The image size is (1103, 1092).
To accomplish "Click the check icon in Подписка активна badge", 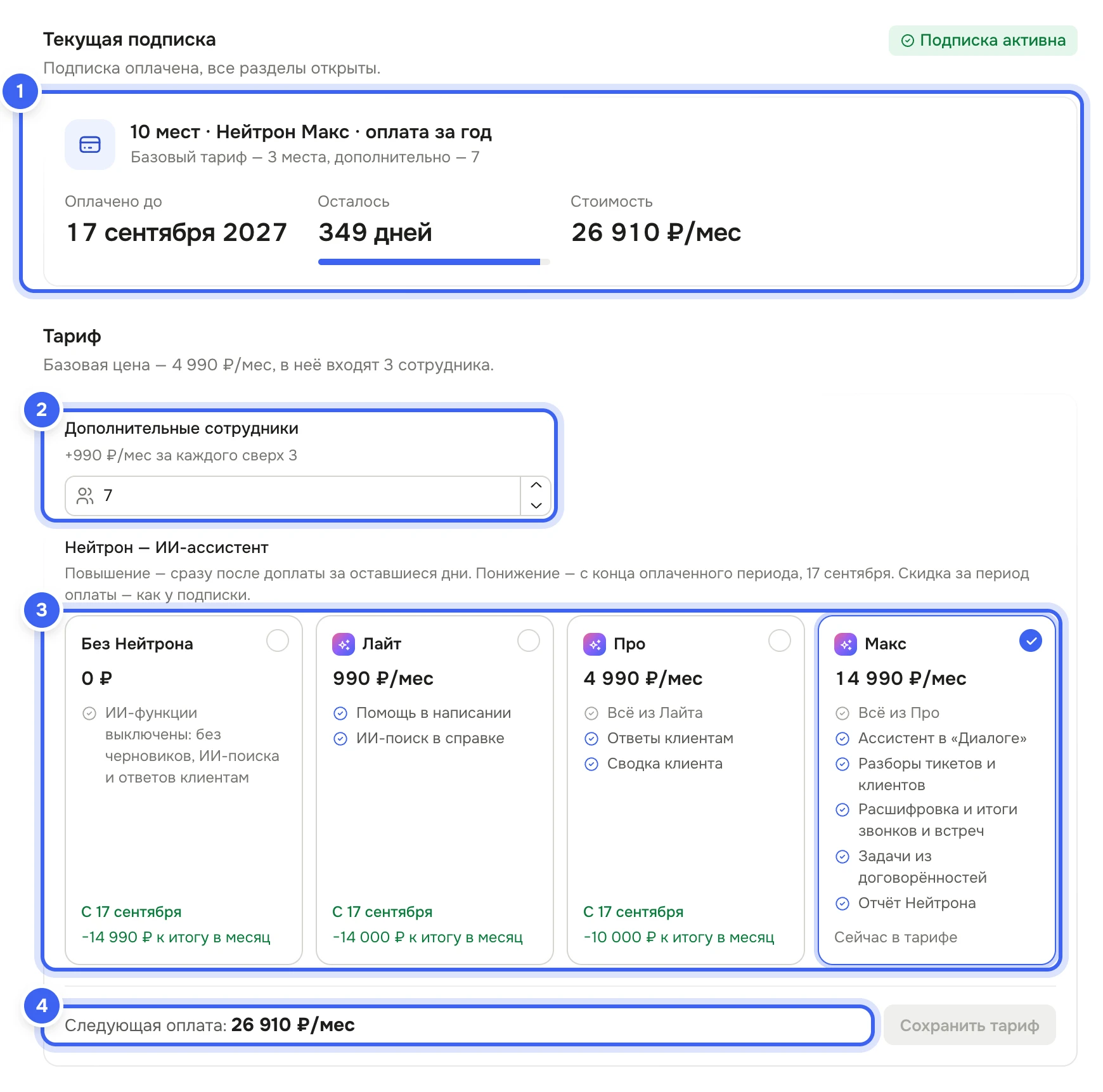I will [x=908, y=41].
